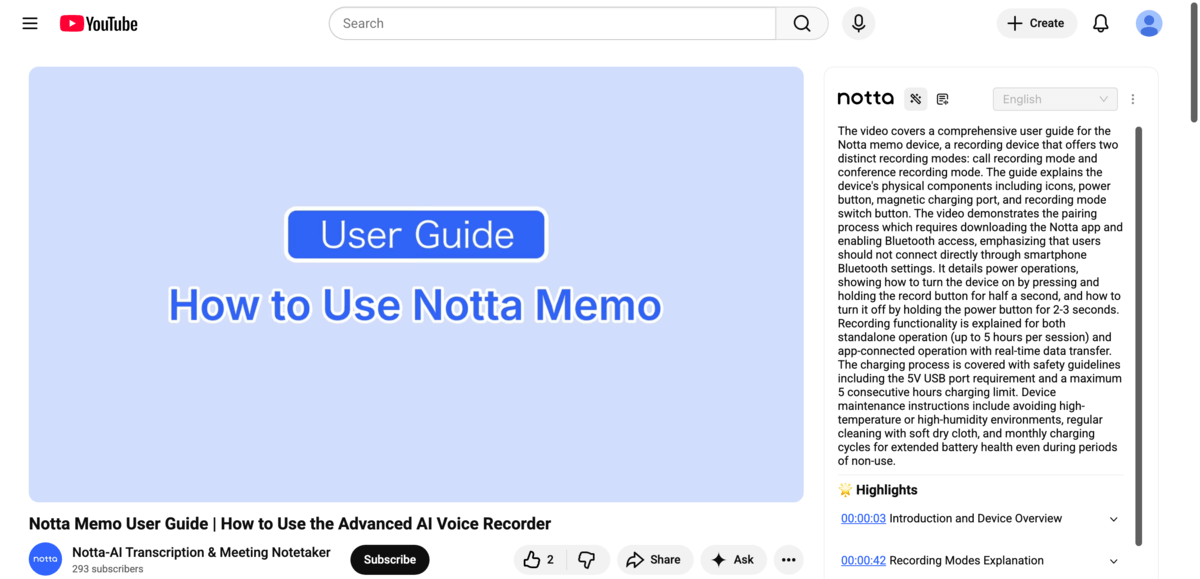This screenshot has height=579, width=1200.
Task: Click the Notta logo in side panel
Action: 866,98
